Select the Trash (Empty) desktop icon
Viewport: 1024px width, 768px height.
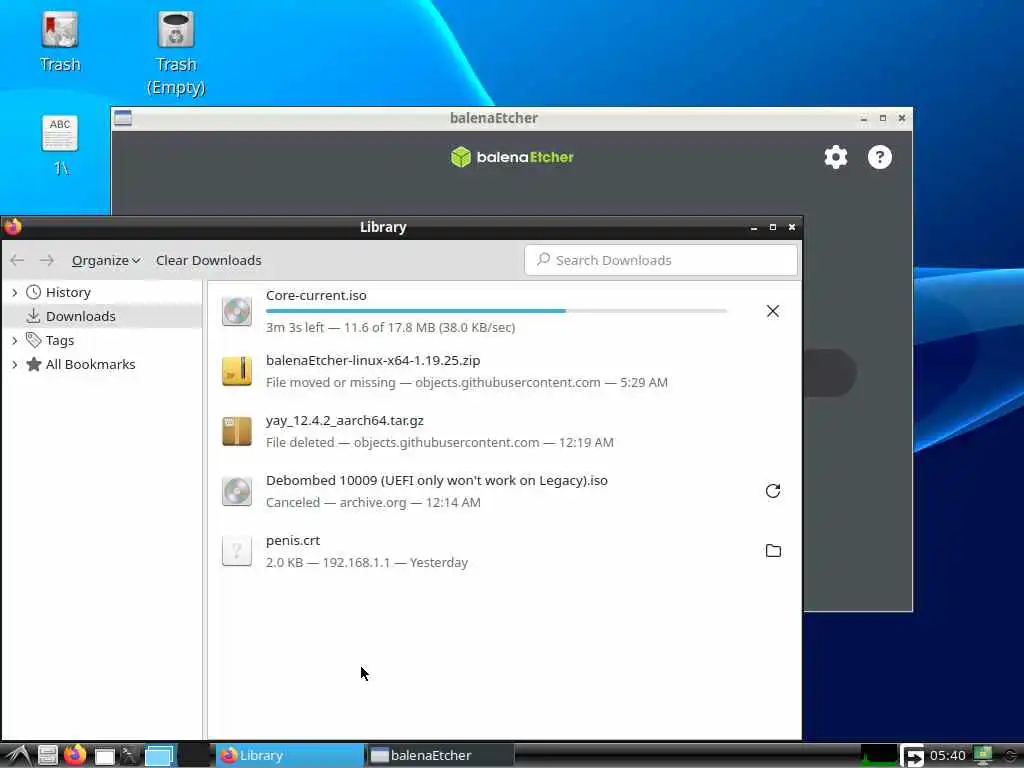[176, 54]
